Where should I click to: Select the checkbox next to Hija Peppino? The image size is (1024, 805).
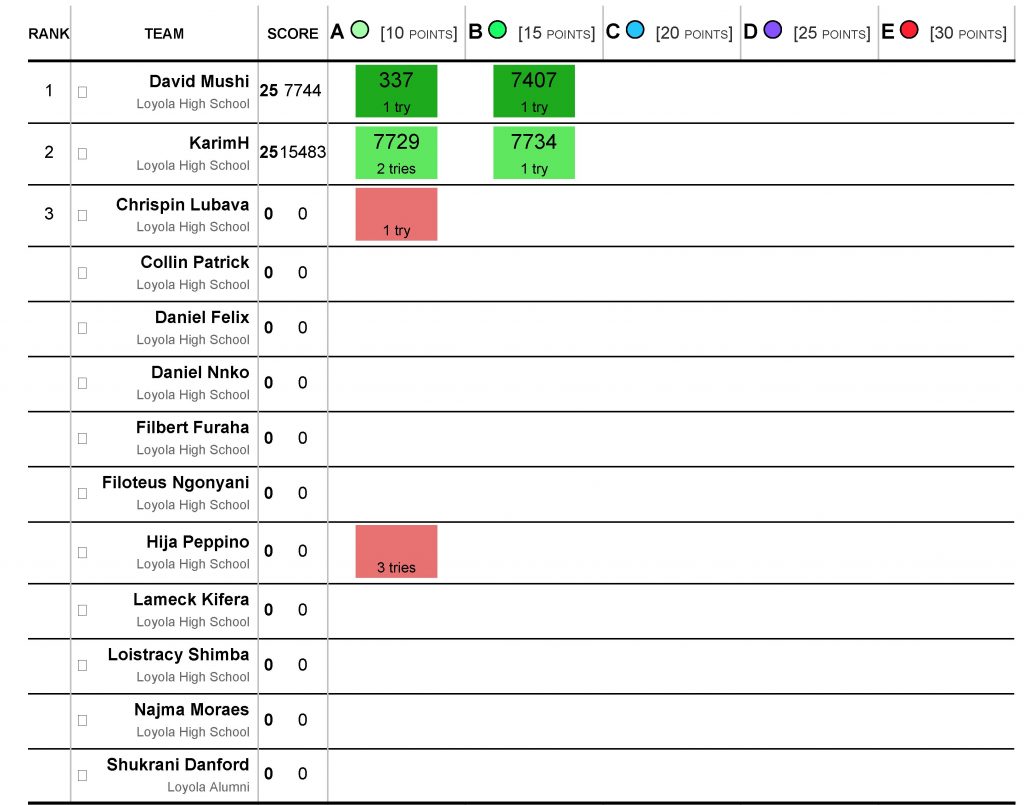tap(82, 552)
